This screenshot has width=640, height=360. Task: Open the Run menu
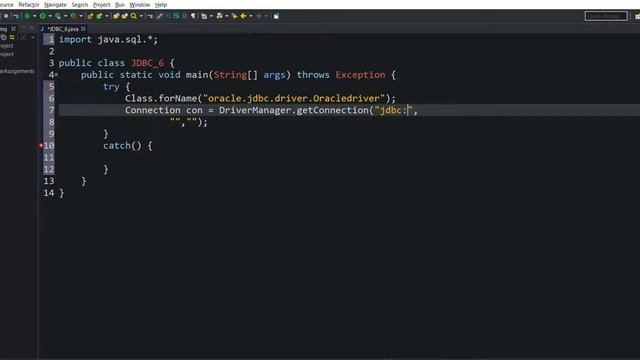point(120,4)
